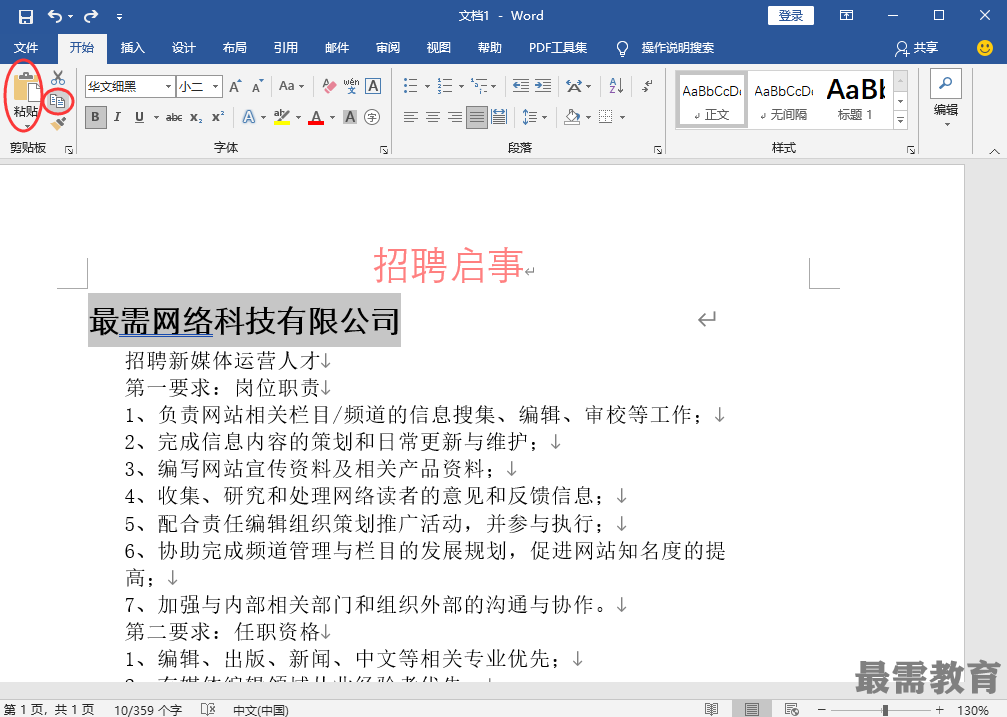Image resolution: width=1007 pixels, height=717 pixels.
Task: Open the 文件 menu
Action: point(26,48)
